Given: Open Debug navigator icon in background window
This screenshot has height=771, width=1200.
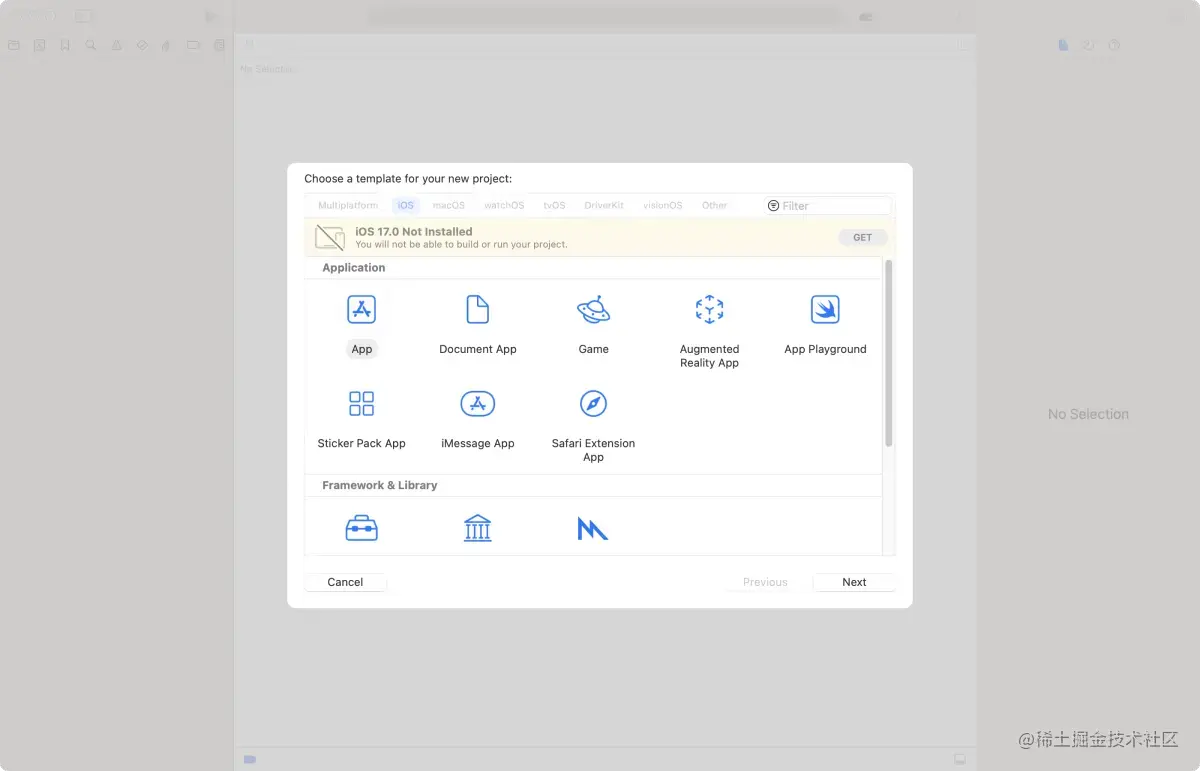Looking at the screenshot, I should pos(167,45).
